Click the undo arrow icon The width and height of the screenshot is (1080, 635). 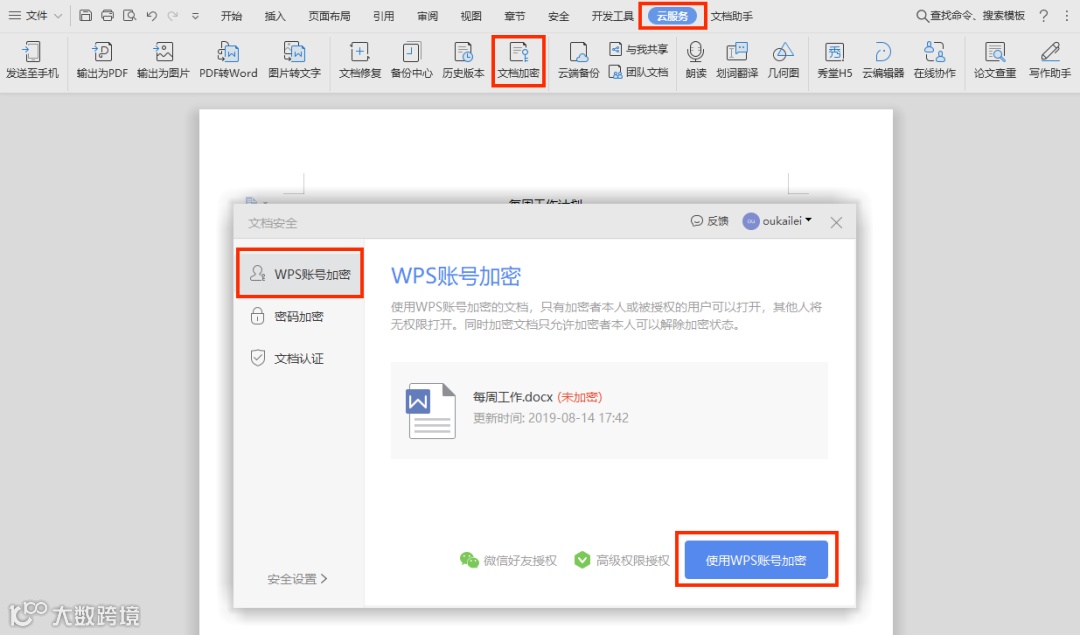pos(152,15)
